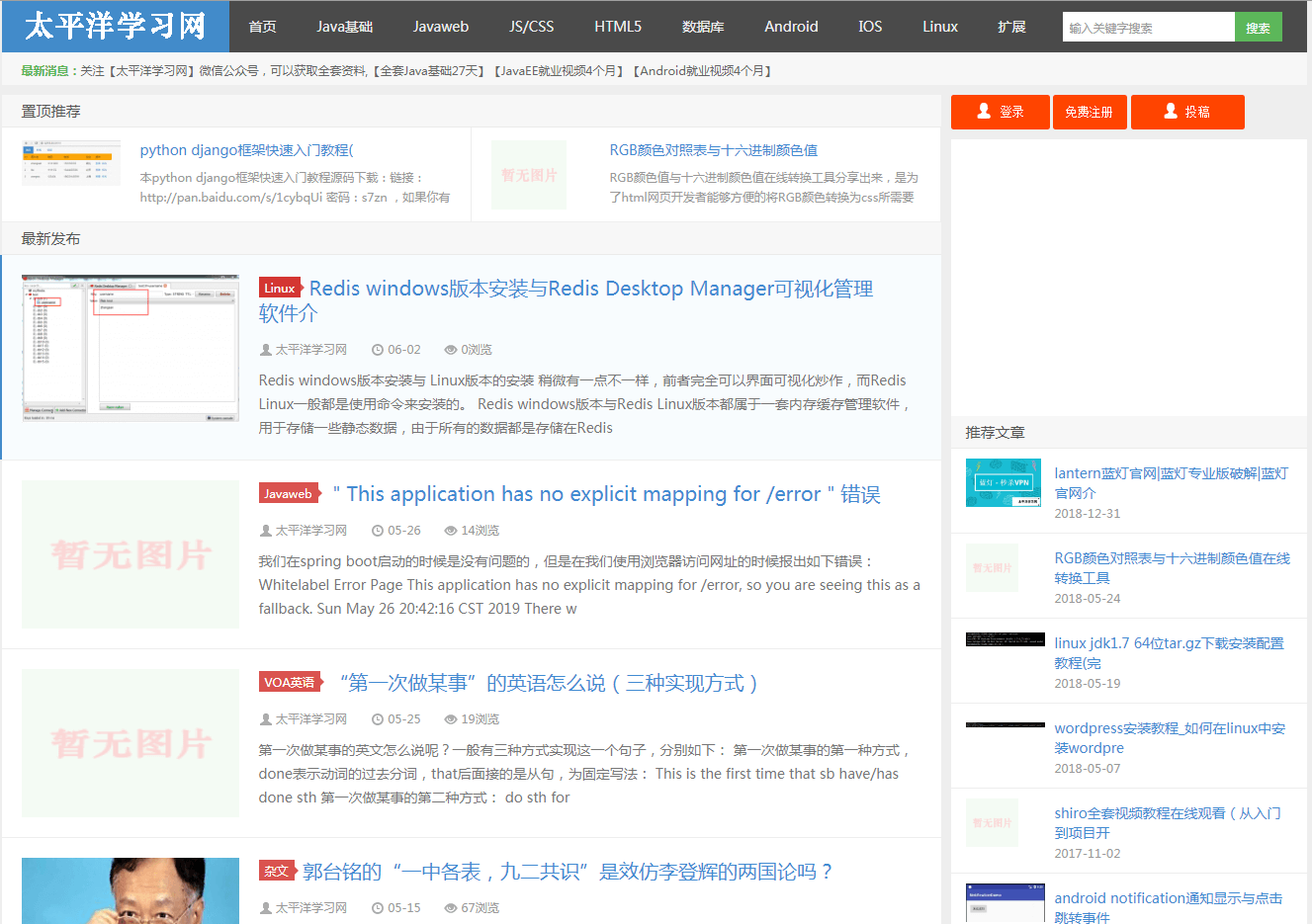Open the 扩展 navigation menu
The height and width of the screenshot is (924, 1312).
[x=1011, y=27]
